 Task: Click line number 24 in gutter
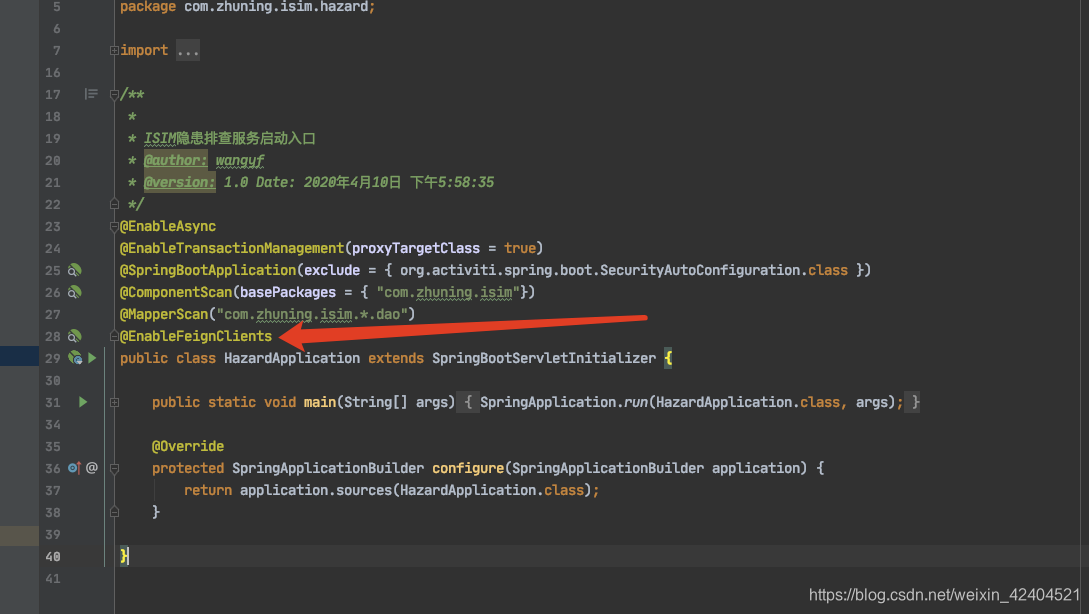click(x=53, y=249)
